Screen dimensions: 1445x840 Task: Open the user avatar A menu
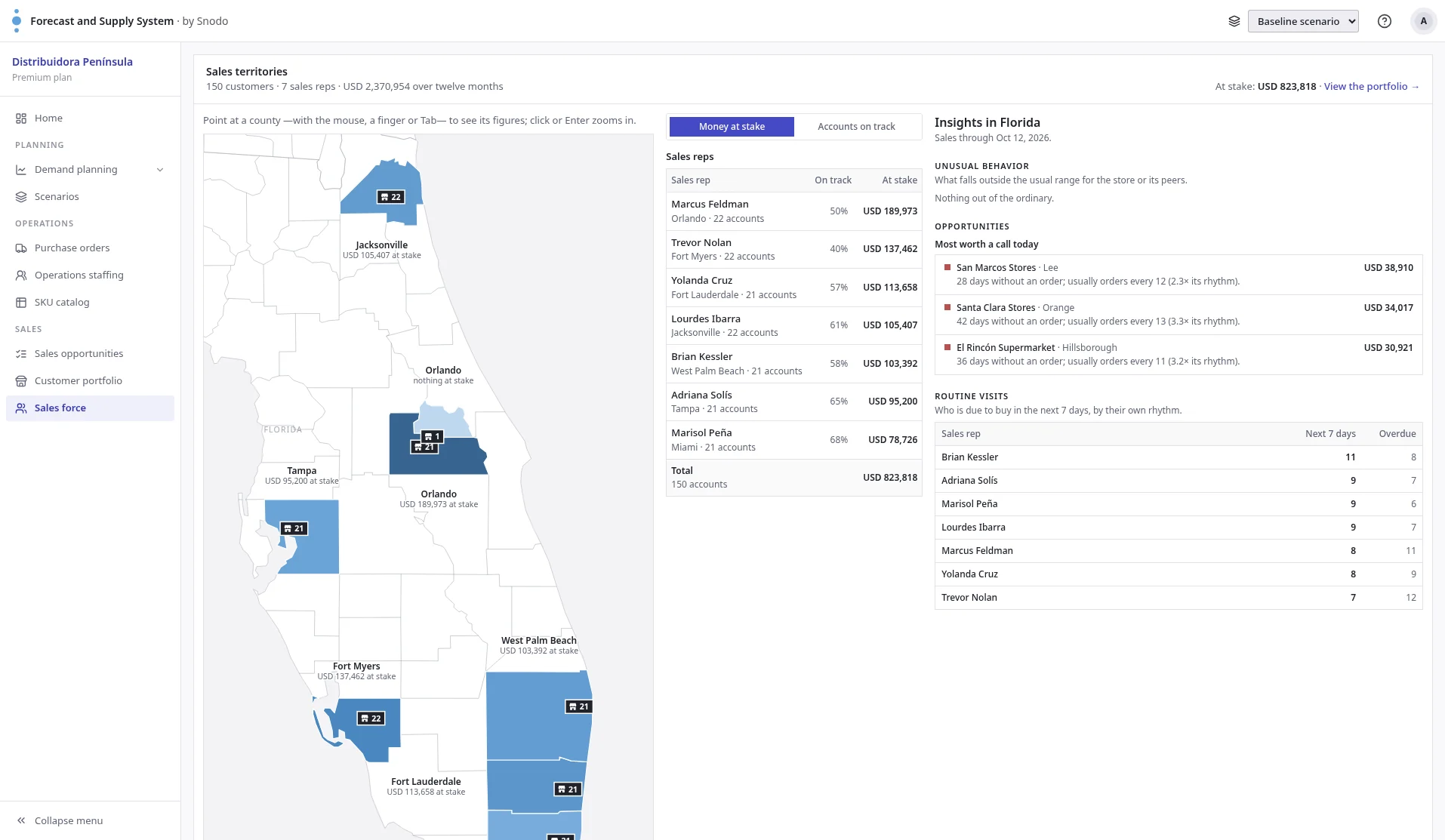[1424, 21]
